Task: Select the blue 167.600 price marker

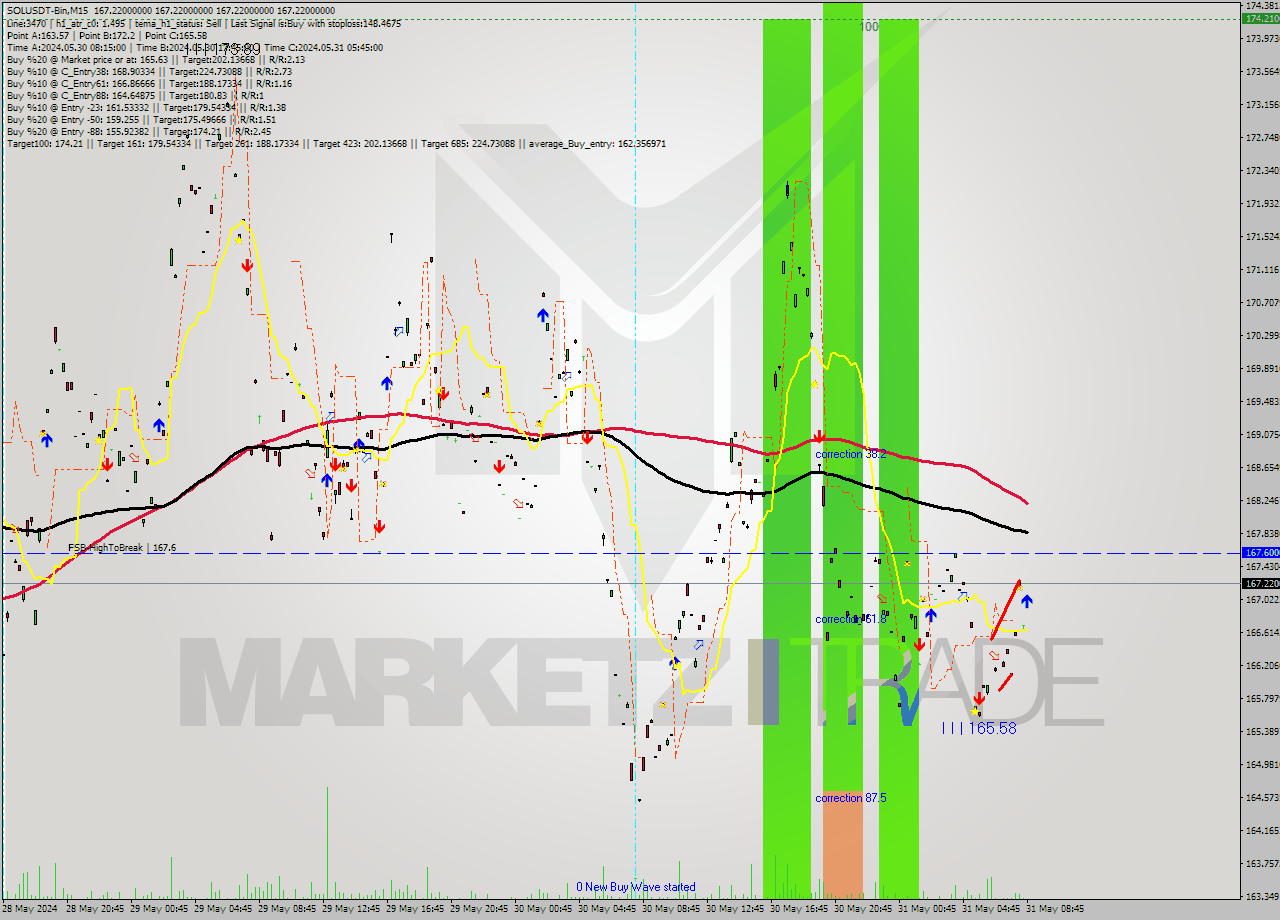Action: click(1259, 552)
